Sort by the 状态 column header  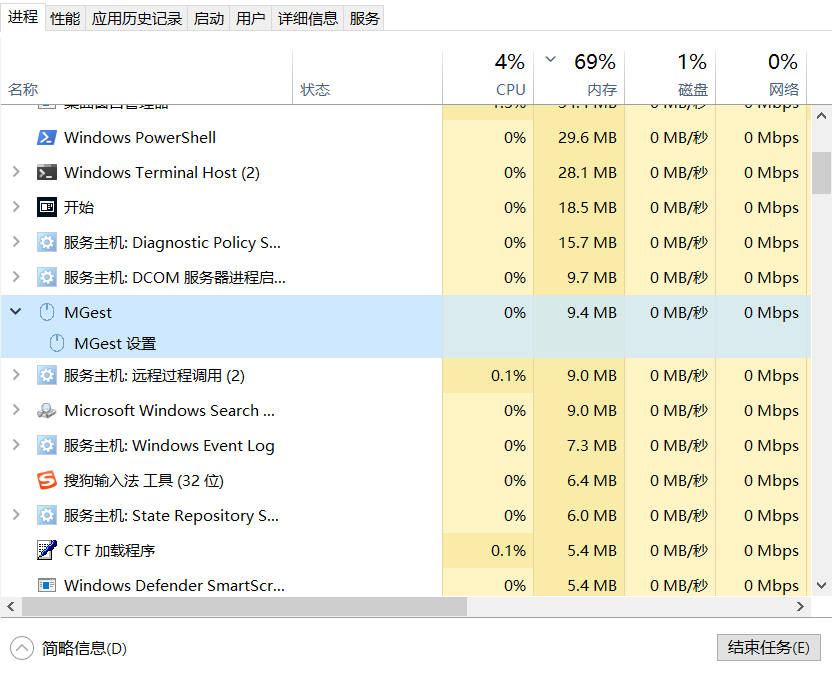(368, 77)
